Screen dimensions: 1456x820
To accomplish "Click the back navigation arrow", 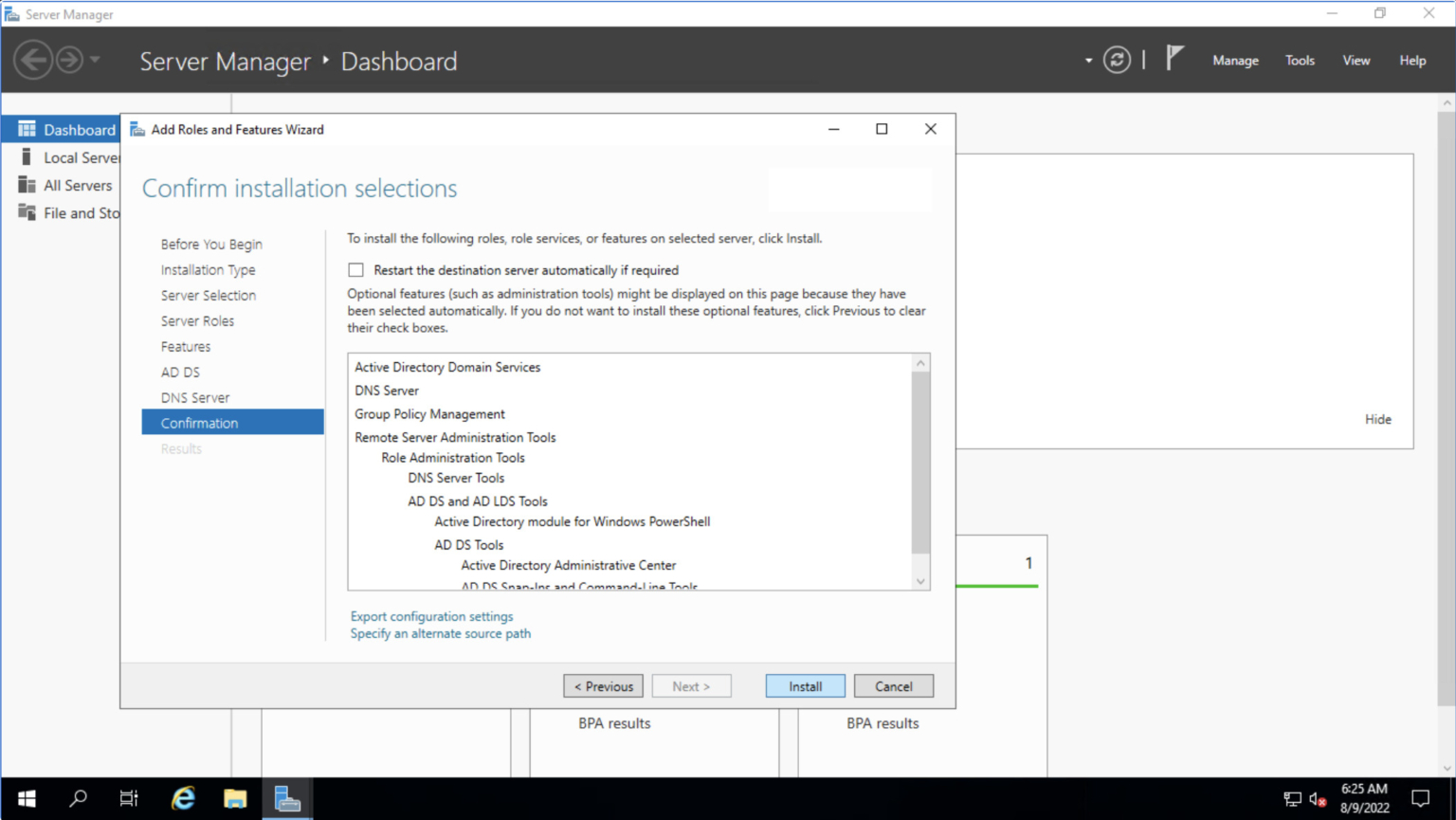I will (34, 59).
